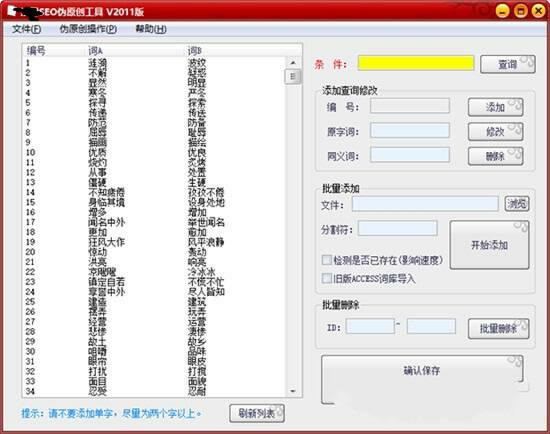Select synonym 设身处地 in row 15

(x=206, y=202)
